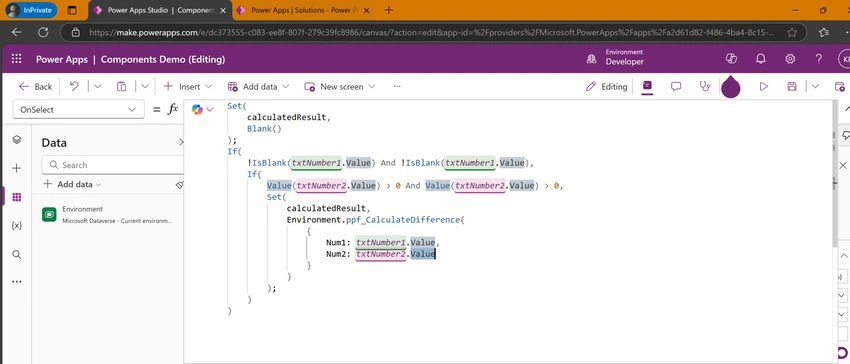Expand the Paste dropdown chevron
This screenshot has width=850, height=364.
coord(145,86)
